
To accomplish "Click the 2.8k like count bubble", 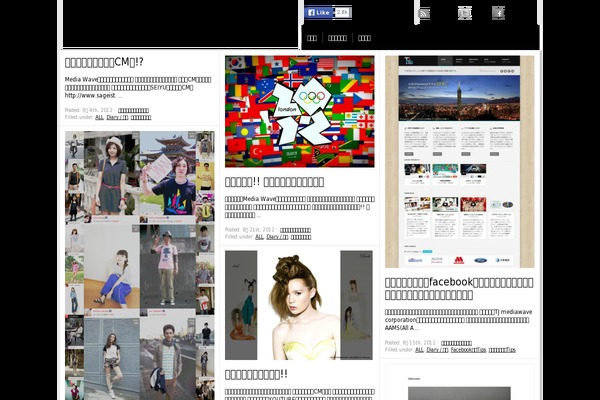I will coord(342,13).
